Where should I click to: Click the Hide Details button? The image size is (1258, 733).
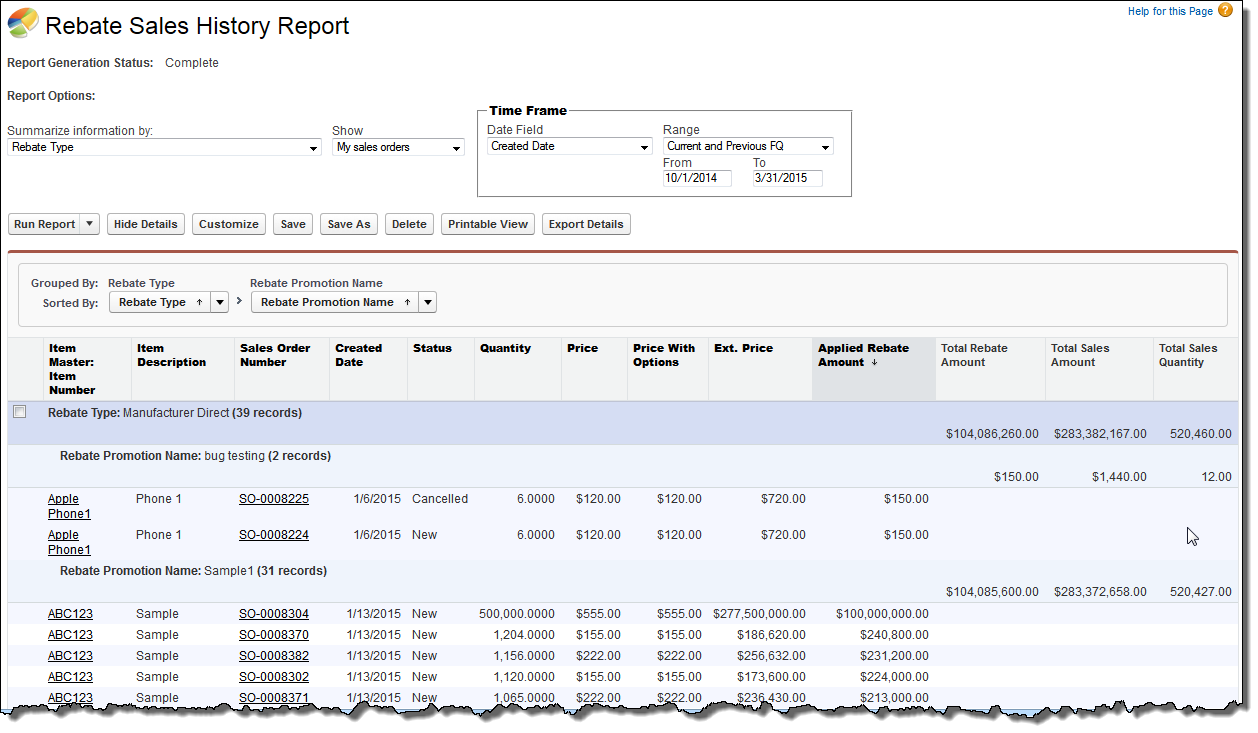click(145, 224)
